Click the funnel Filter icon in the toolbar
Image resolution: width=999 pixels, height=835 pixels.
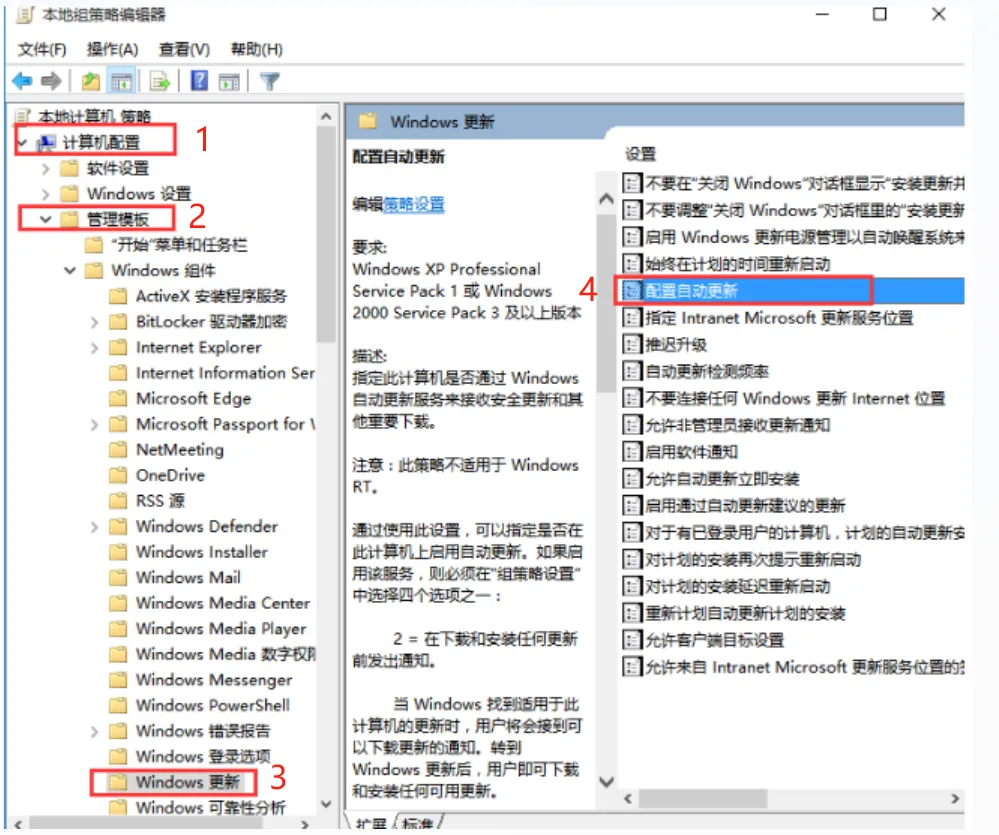268,81
